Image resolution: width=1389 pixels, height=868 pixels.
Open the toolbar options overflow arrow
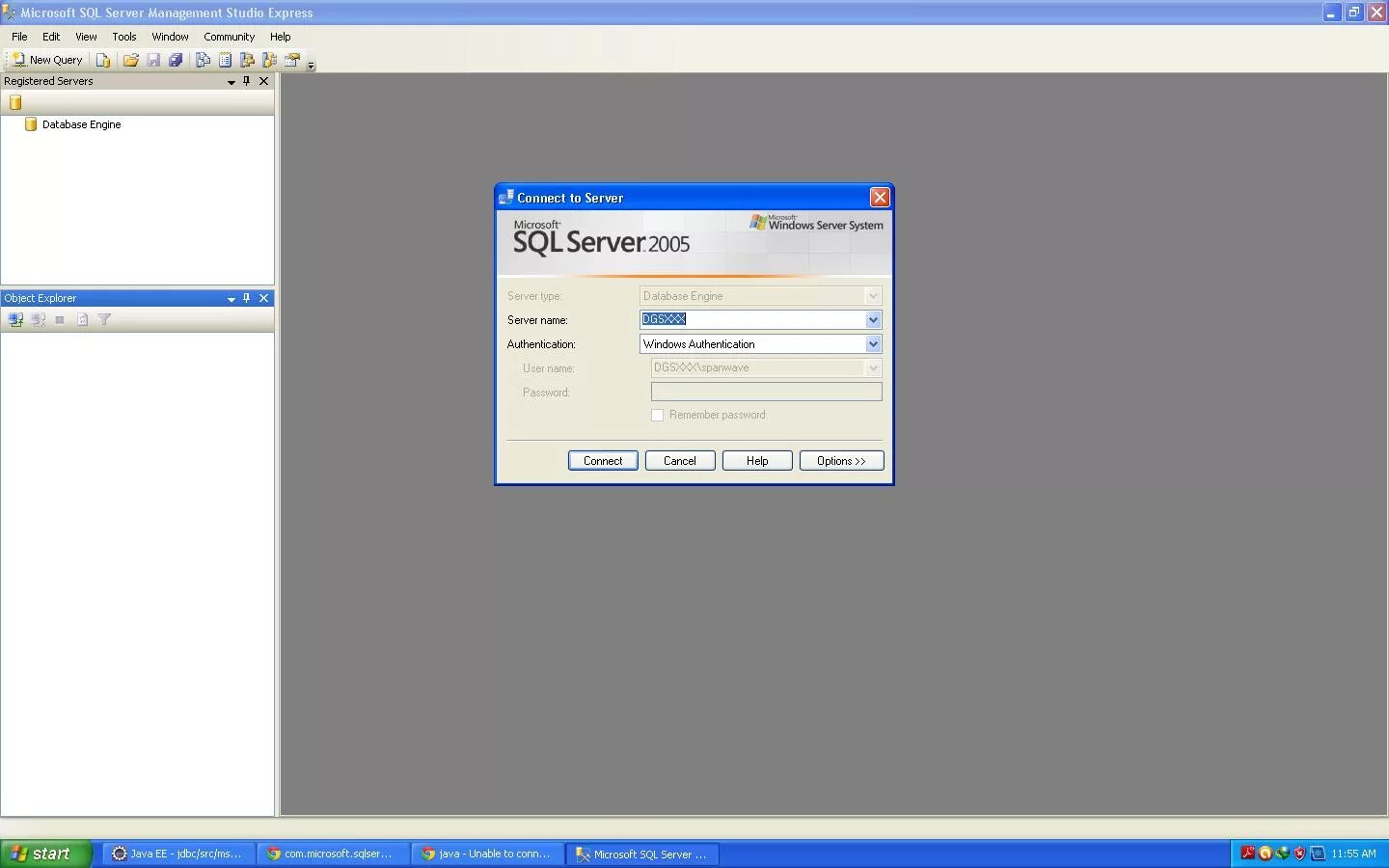tap(311, 65)
